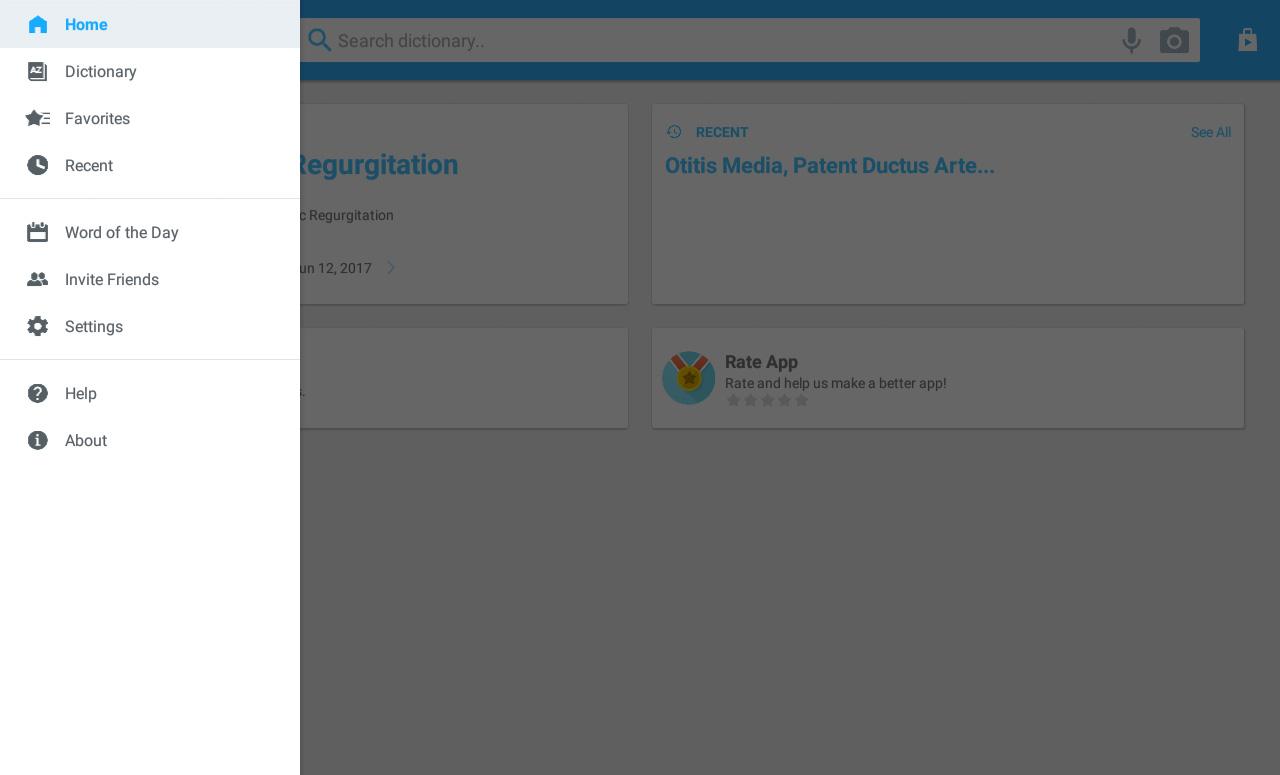Click the Invite Friends people icon
The width and height of the screenshot is (1280, 775).
pos(38,279)
